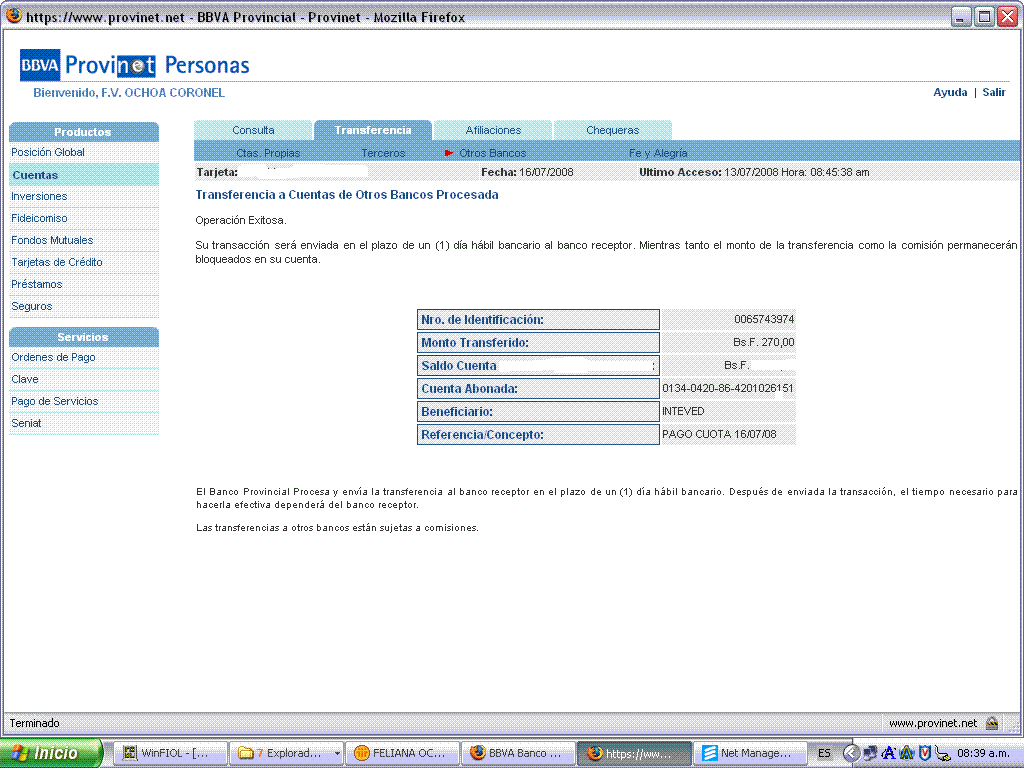1024x768 pixels.
Task: Open the McAfee VirusScan shield tray icon
Action: 924,753
